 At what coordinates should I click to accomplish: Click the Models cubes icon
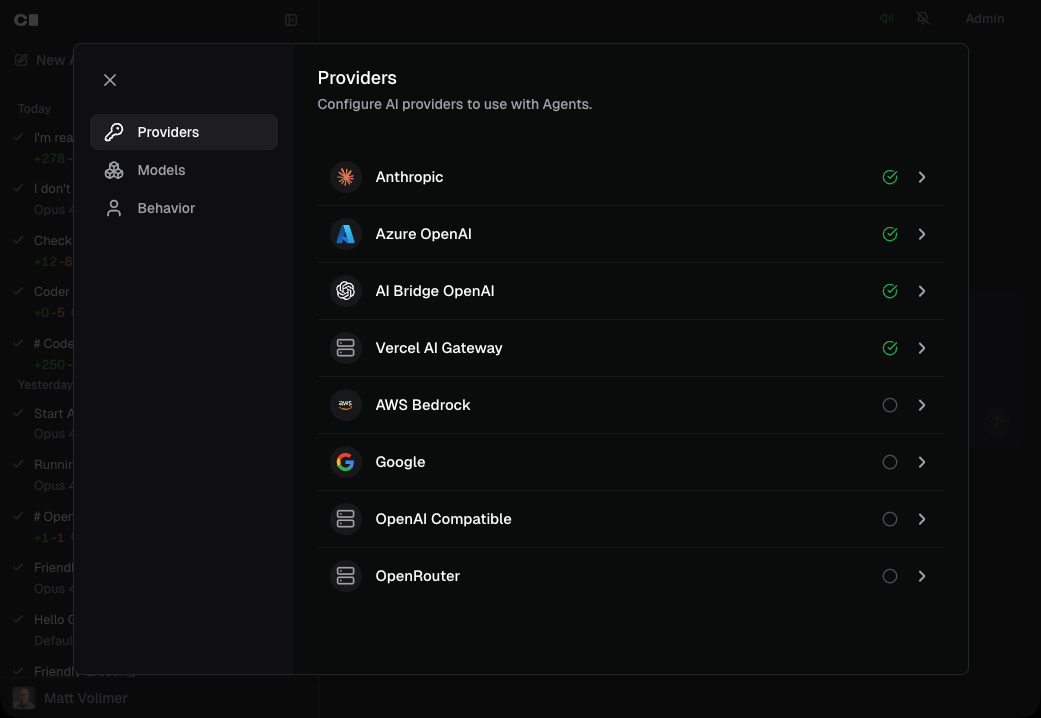pos(114,170)
